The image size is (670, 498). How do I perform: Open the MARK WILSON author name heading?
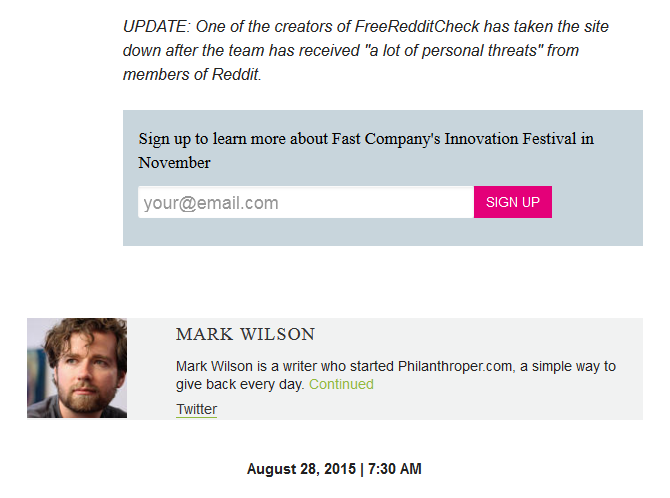pos(245,335)
